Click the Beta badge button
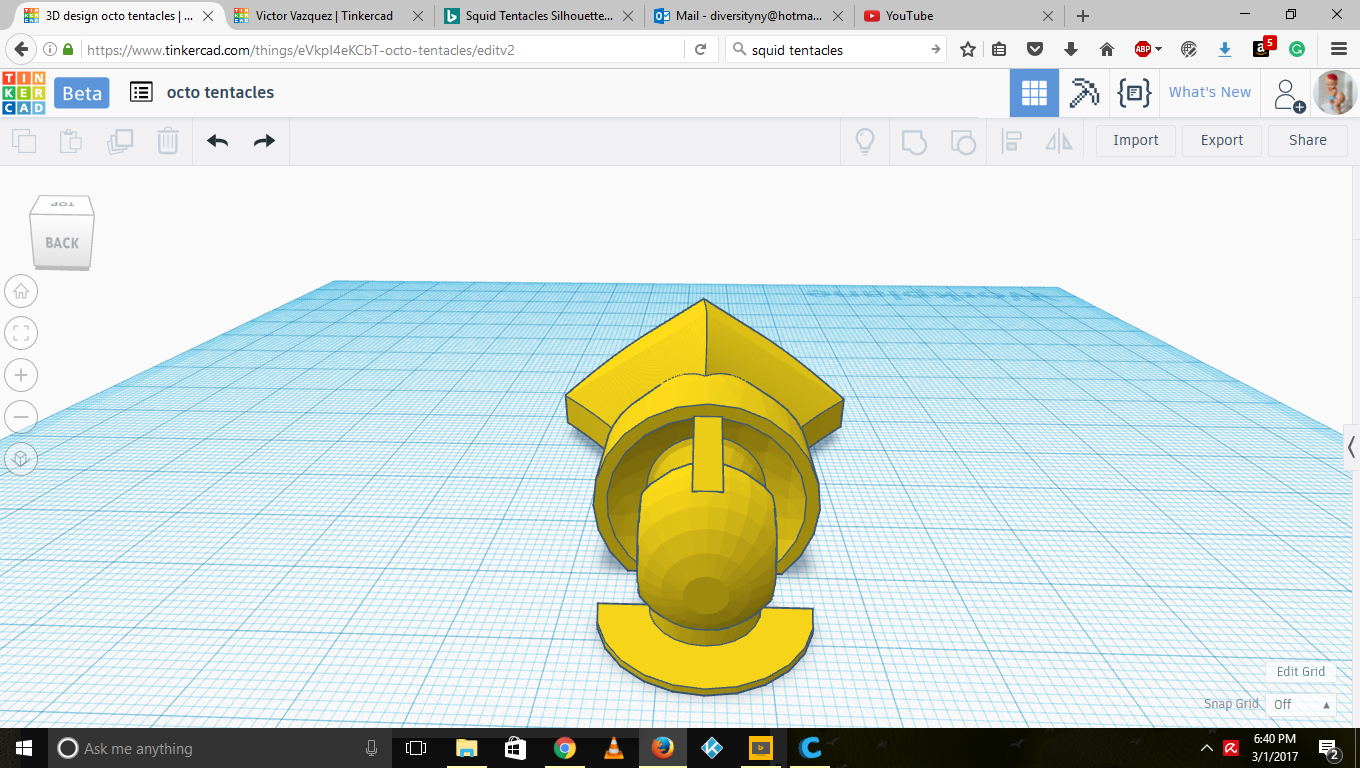The height and width of the screenshot is (768, 1360). click(82, 93)
